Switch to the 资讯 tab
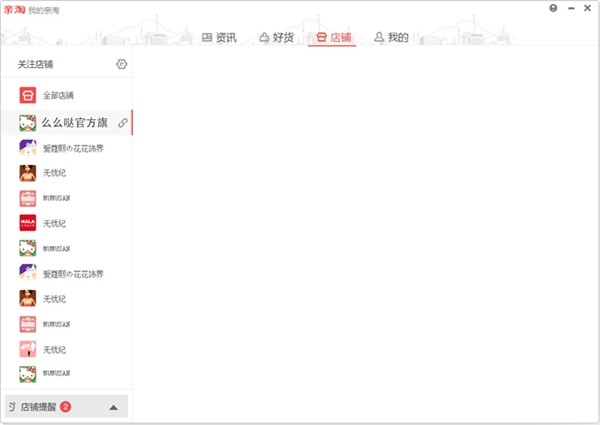The height and width of the screenshot is (425, 600). (x=219, y=37)
